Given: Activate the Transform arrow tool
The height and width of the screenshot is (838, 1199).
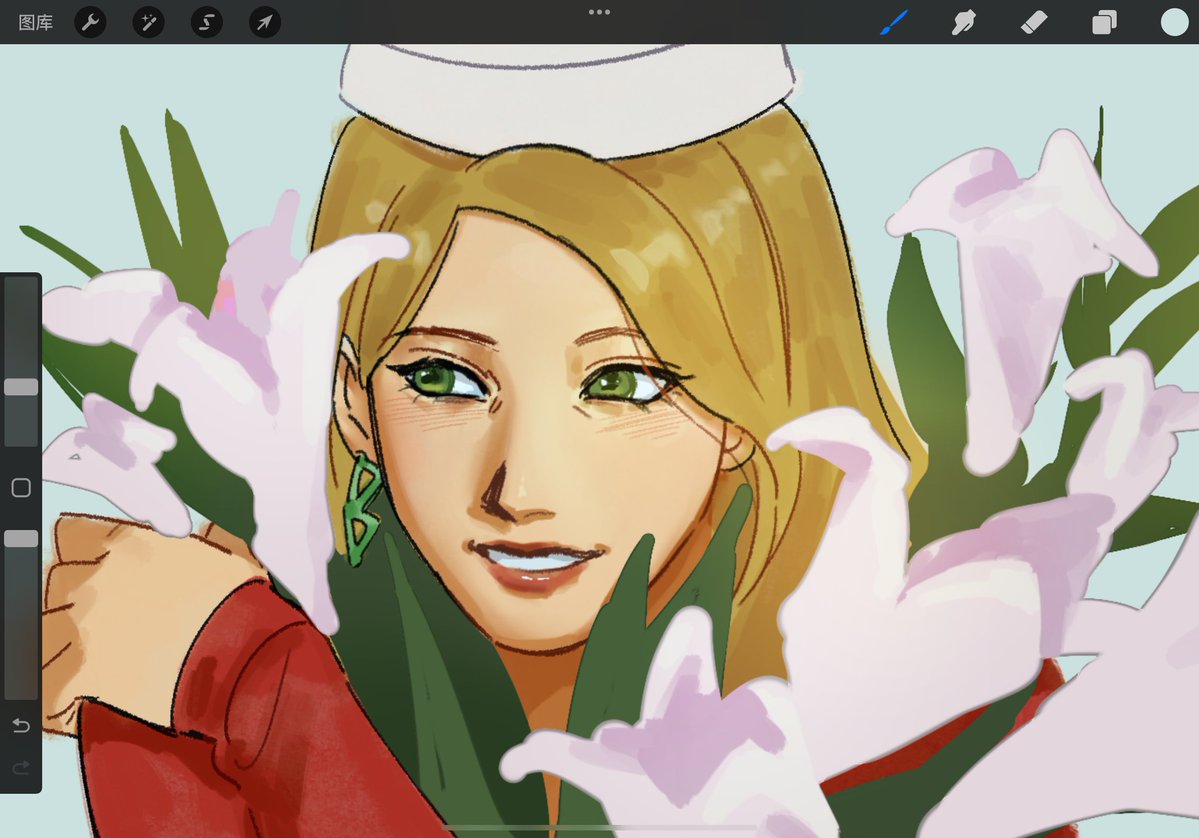Looking at the screenshot, I should pos(265,22).
